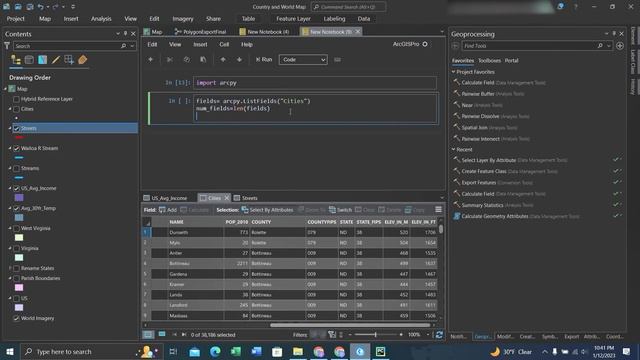Click the US_Avg_Income purple symbol swatch
Viewport: 640px width, 360px height.
19,198
